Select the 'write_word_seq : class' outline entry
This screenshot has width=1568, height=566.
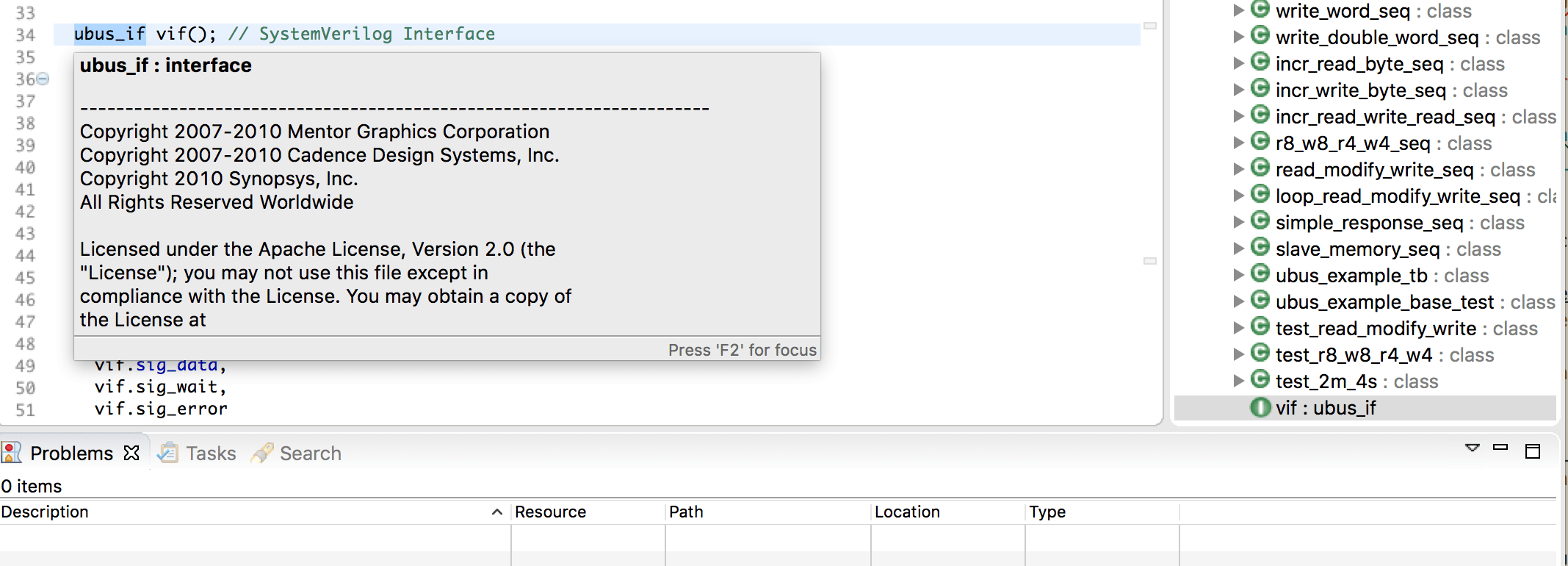1373,10
